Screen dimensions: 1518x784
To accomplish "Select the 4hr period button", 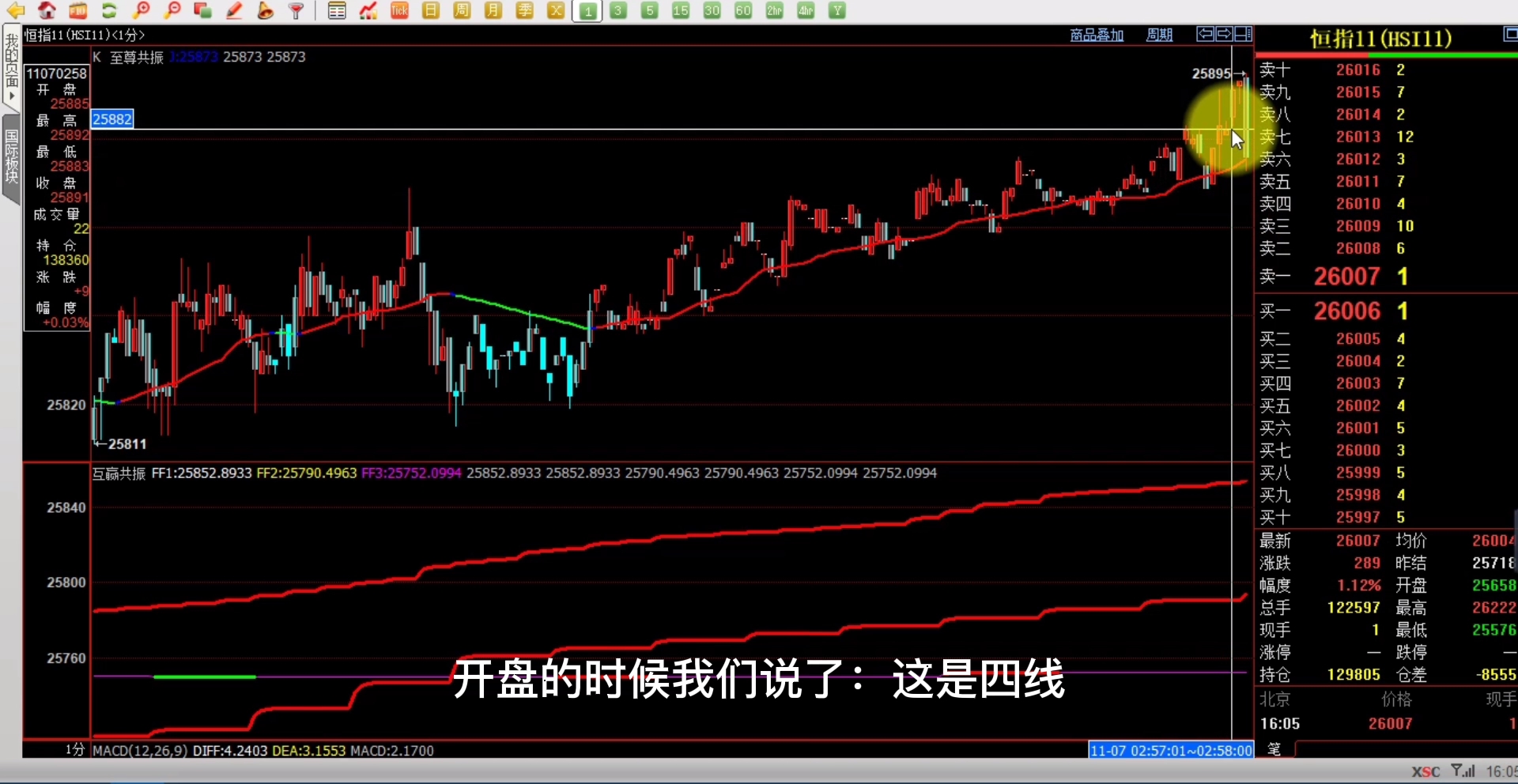I will coord(806,10).
